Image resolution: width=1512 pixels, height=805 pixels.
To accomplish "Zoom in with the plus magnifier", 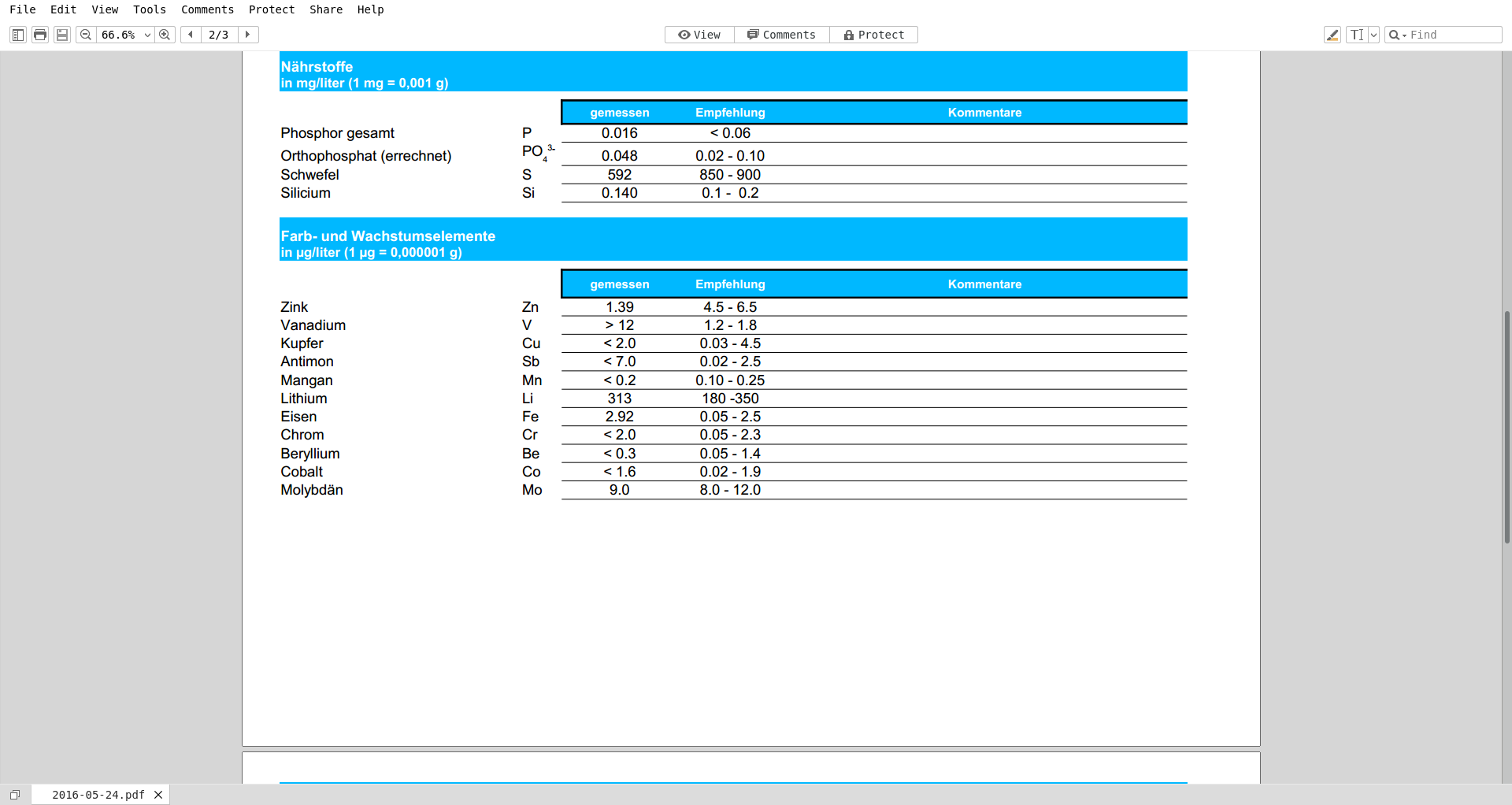I will pos(165,35).
